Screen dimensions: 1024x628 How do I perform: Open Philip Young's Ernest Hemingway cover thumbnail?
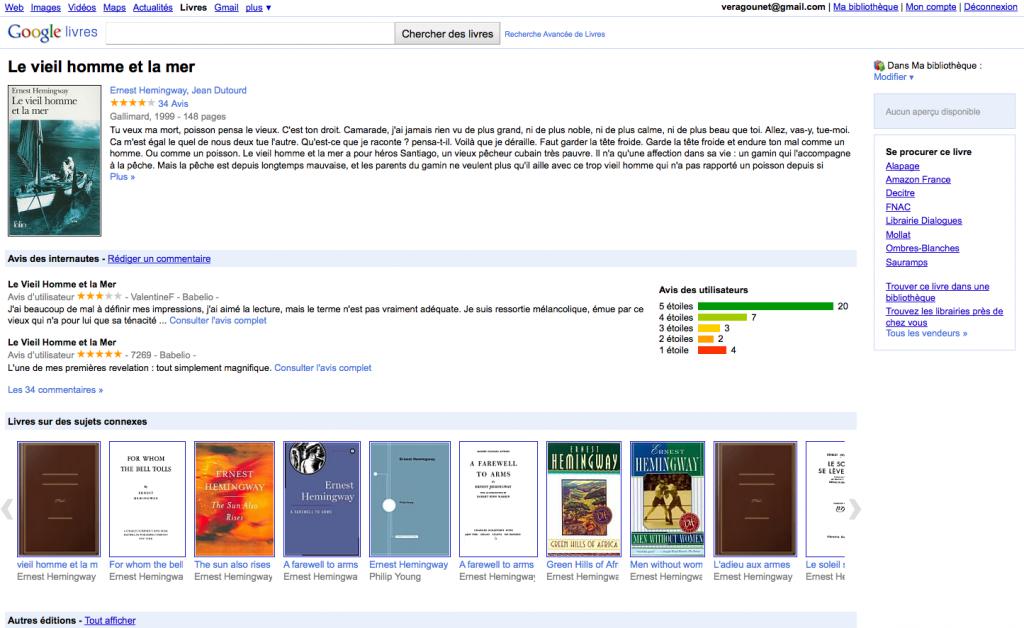(409, 499)
